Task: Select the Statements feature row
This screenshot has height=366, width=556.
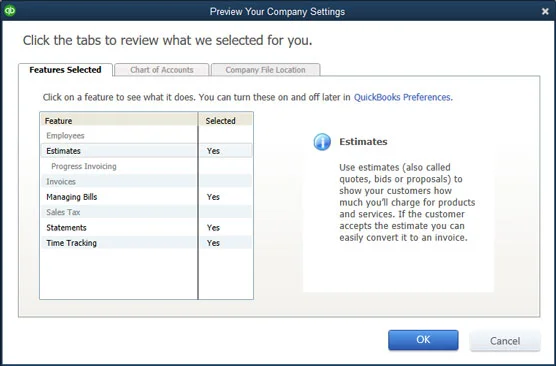Action: click(x=146, y=228)
